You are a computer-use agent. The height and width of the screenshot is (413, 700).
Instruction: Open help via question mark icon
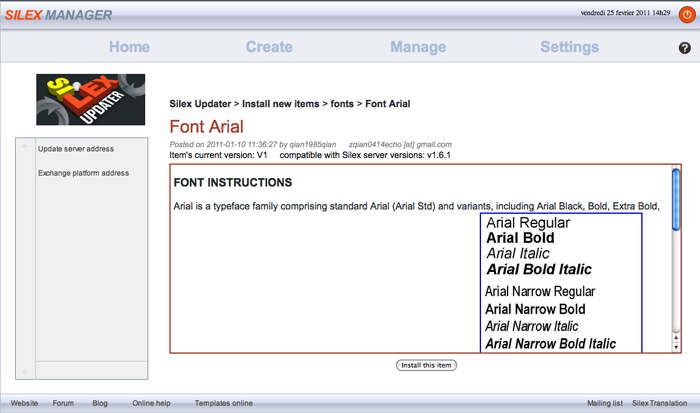click(684, 48)
